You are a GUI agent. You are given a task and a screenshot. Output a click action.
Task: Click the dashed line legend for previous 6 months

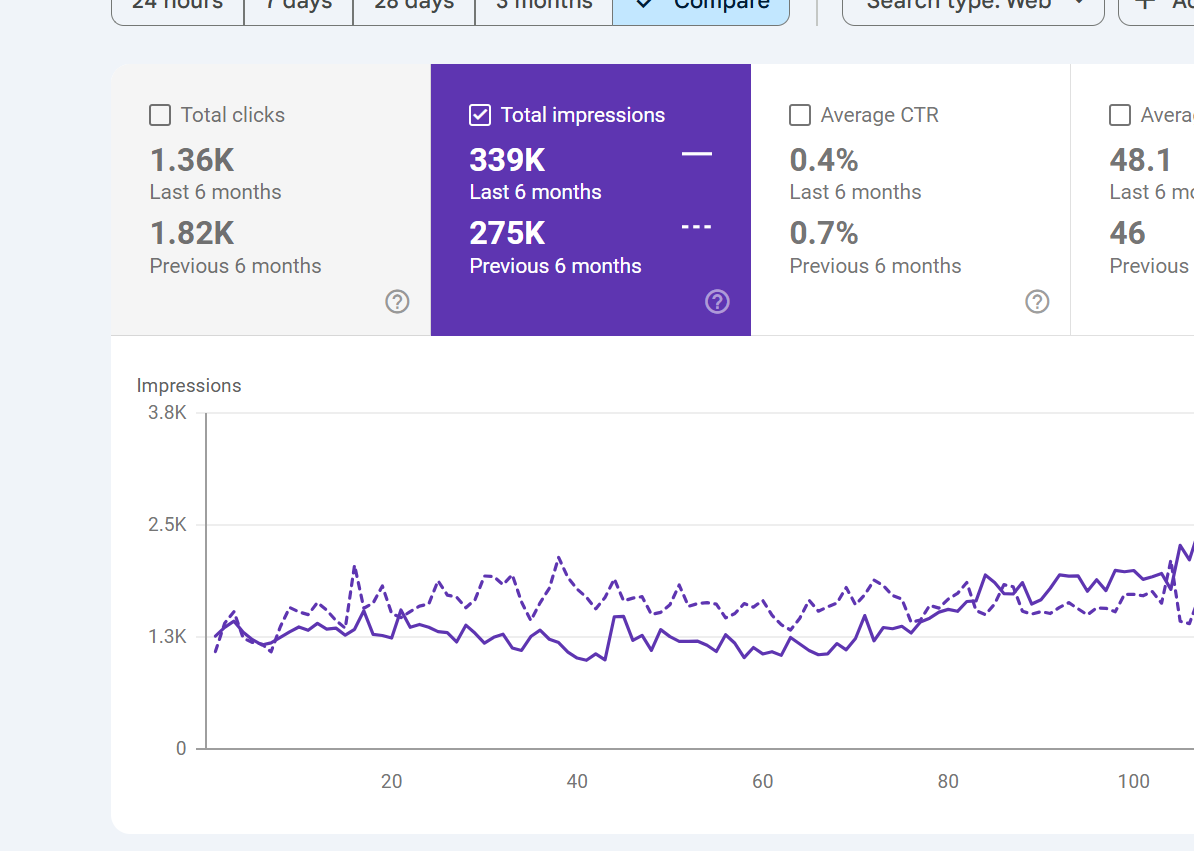[x=696, y=227]
